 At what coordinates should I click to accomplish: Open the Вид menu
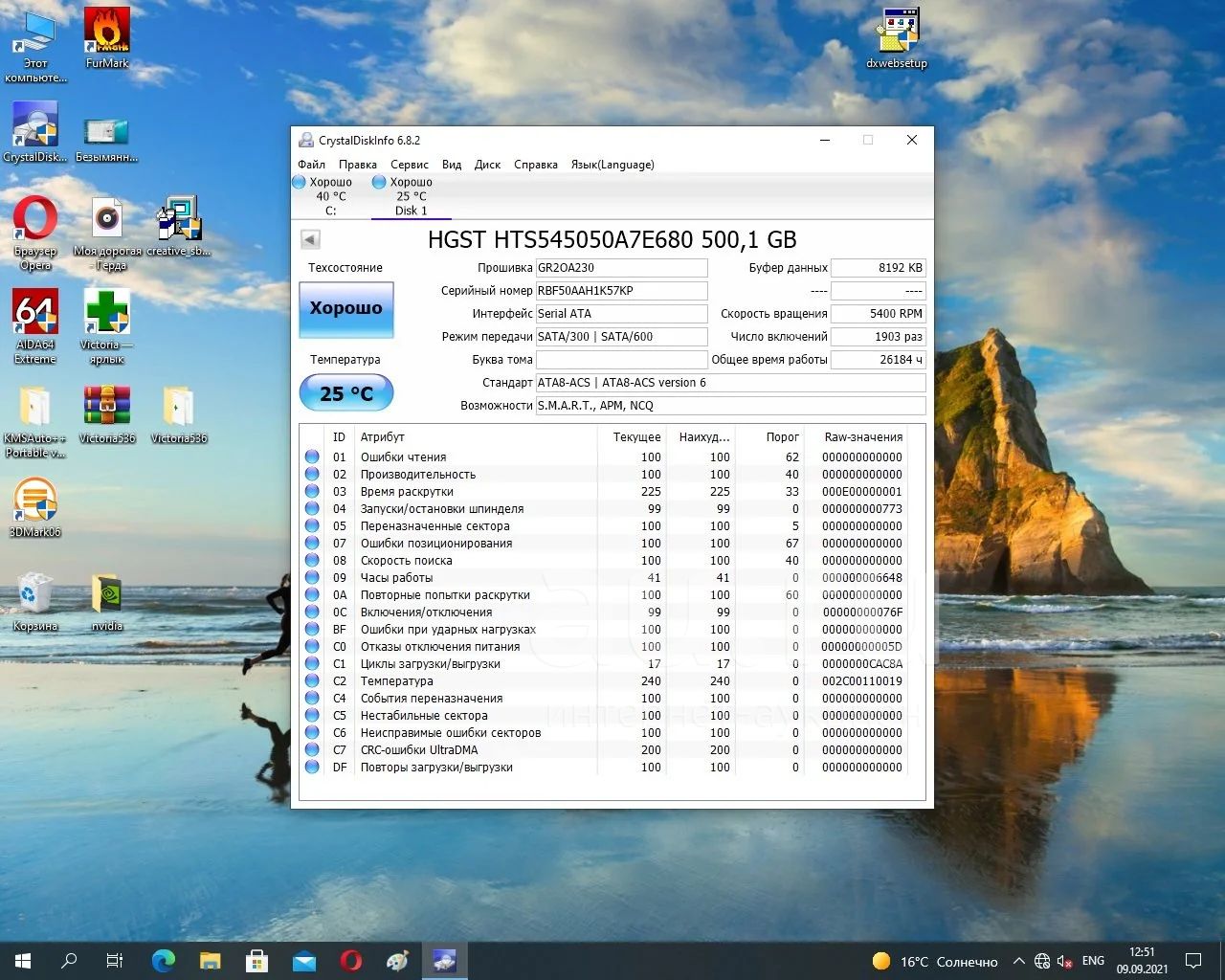452,165
